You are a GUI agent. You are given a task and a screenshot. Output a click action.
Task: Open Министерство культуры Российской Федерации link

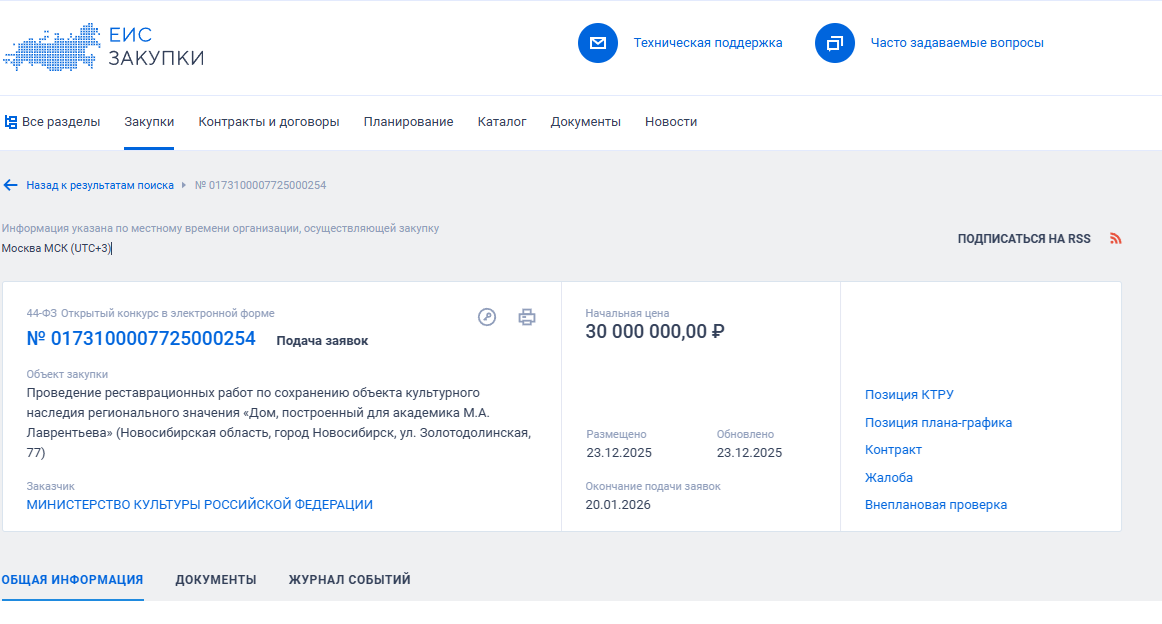pyautogui.click(x=200, y=505)
